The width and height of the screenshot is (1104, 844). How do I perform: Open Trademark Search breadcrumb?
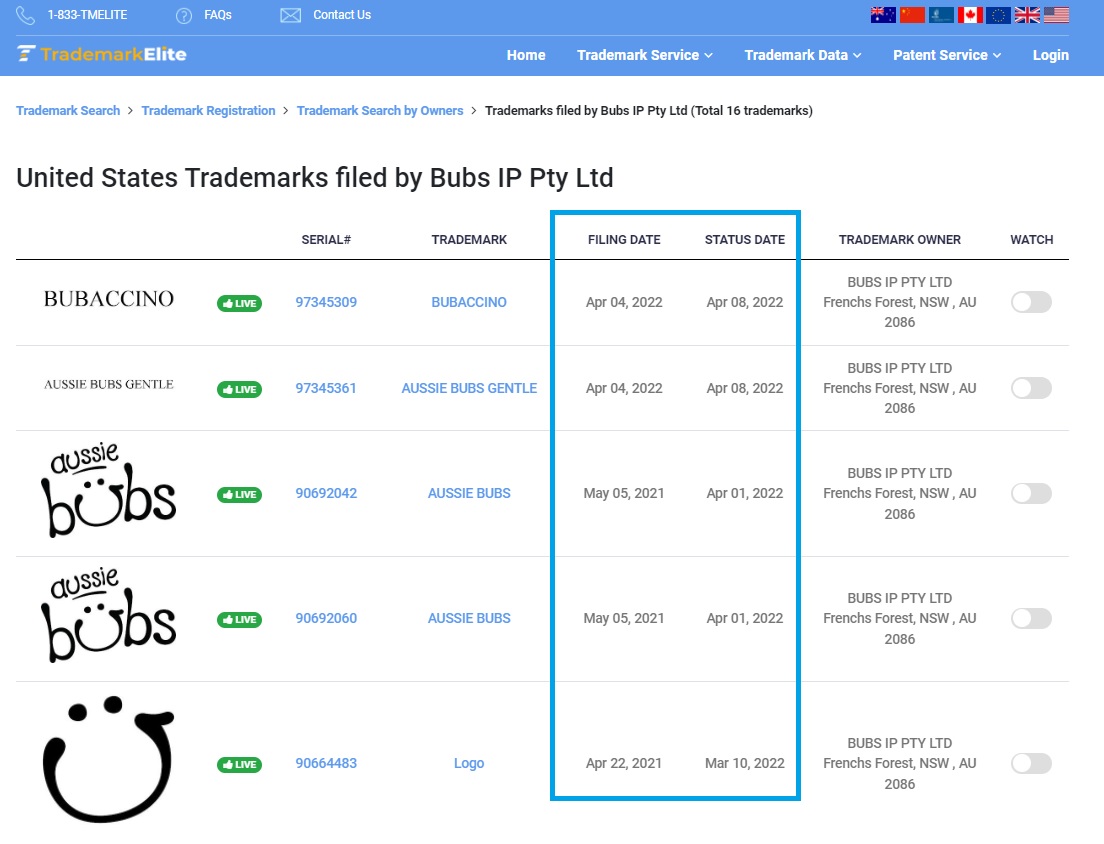pyautogui.click(x=68, y=111)
